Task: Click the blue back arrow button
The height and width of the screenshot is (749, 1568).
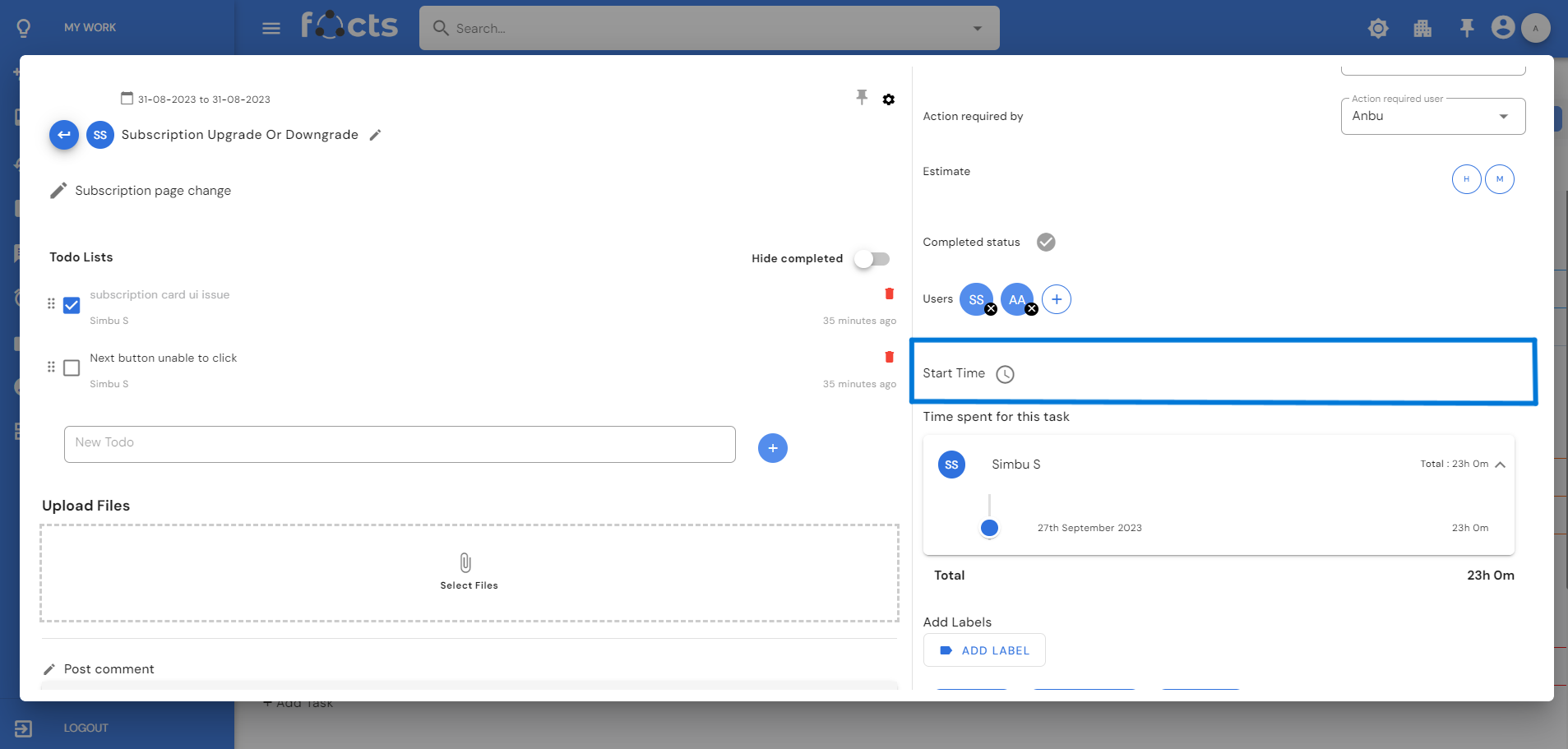Action: [64, 135]
